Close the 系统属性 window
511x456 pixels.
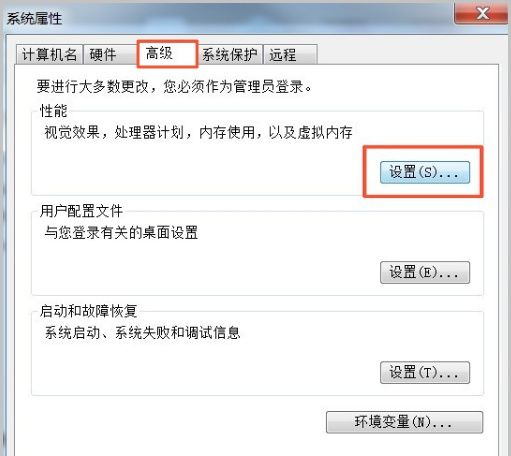pyautogui.click(x=481, y=13)
